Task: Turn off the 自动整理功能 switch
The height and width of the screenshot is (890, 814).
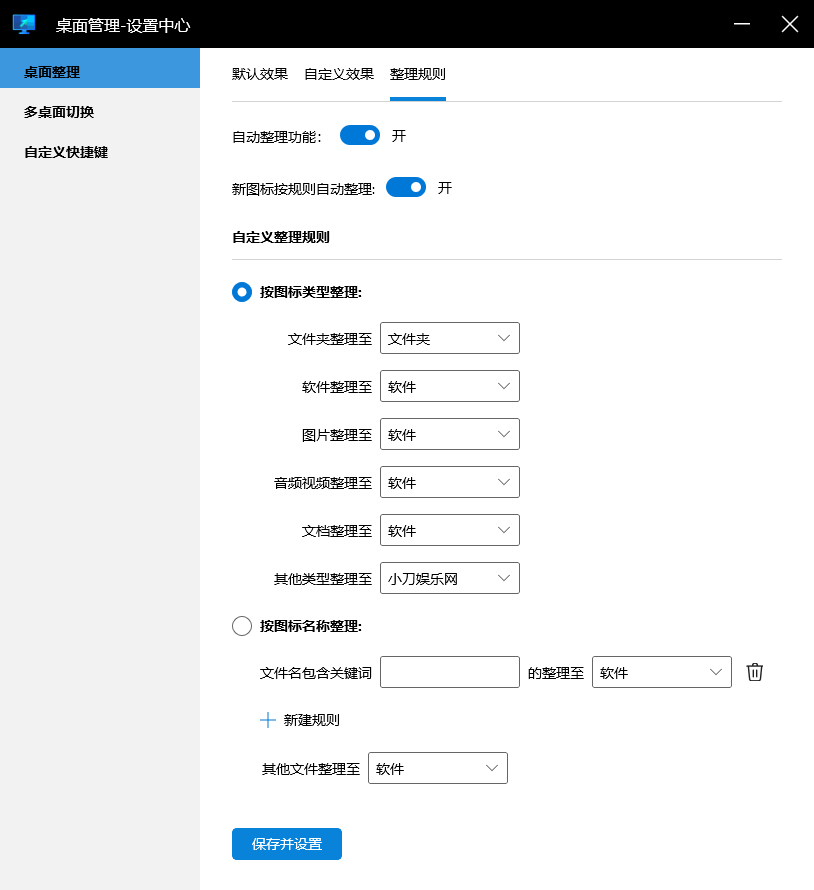Action: pos(359,135)
